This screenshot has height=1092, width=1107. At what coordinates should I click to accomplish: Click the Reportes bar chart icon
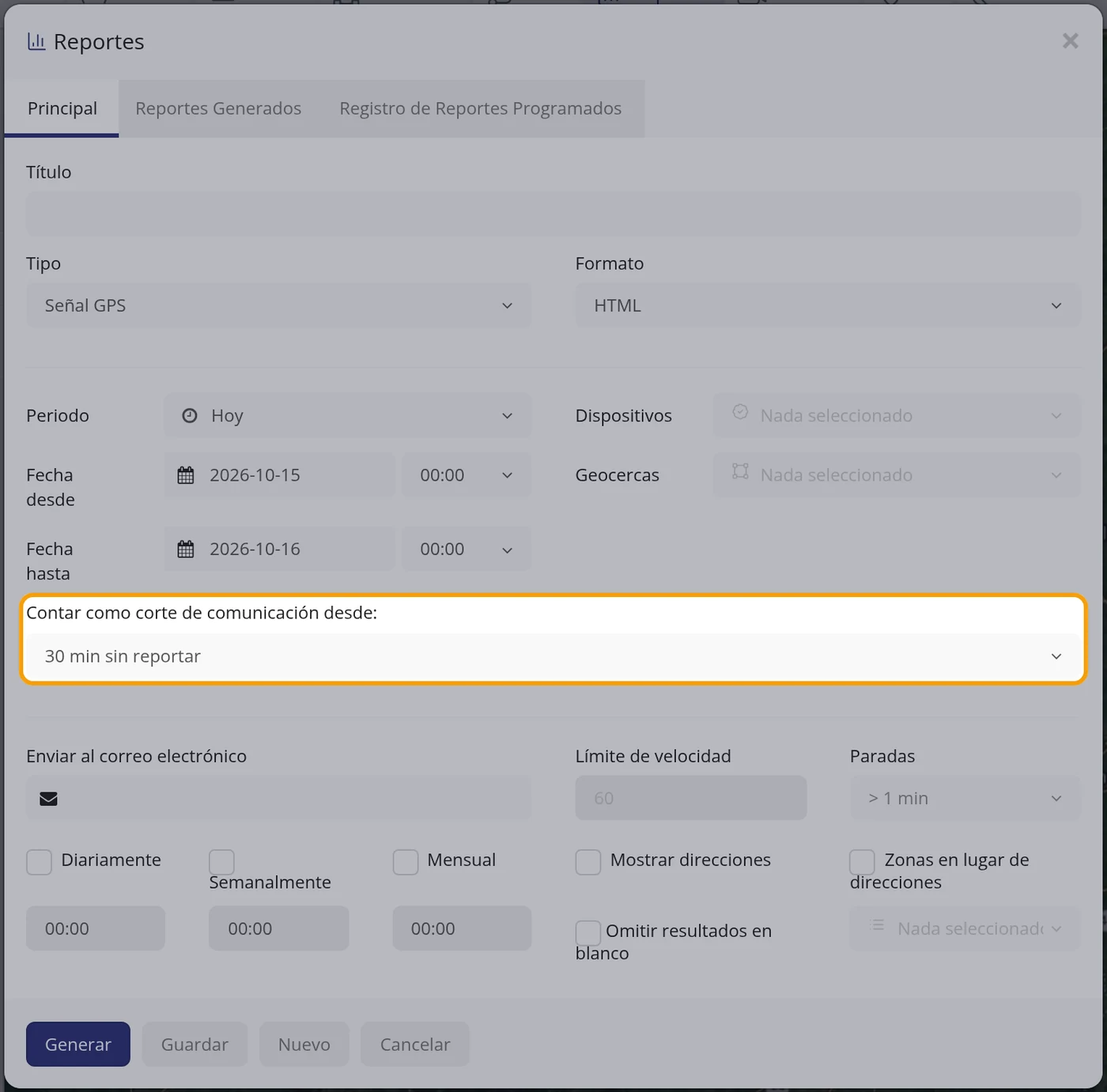[36, 41]
